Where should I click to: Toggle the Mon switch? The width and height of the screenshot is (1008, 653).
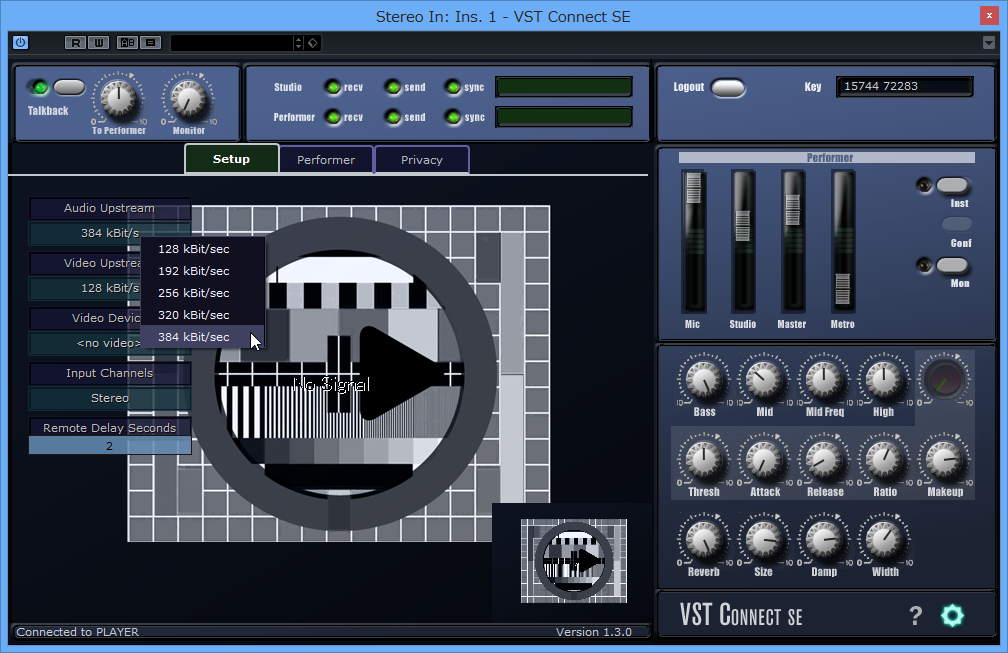953,265
